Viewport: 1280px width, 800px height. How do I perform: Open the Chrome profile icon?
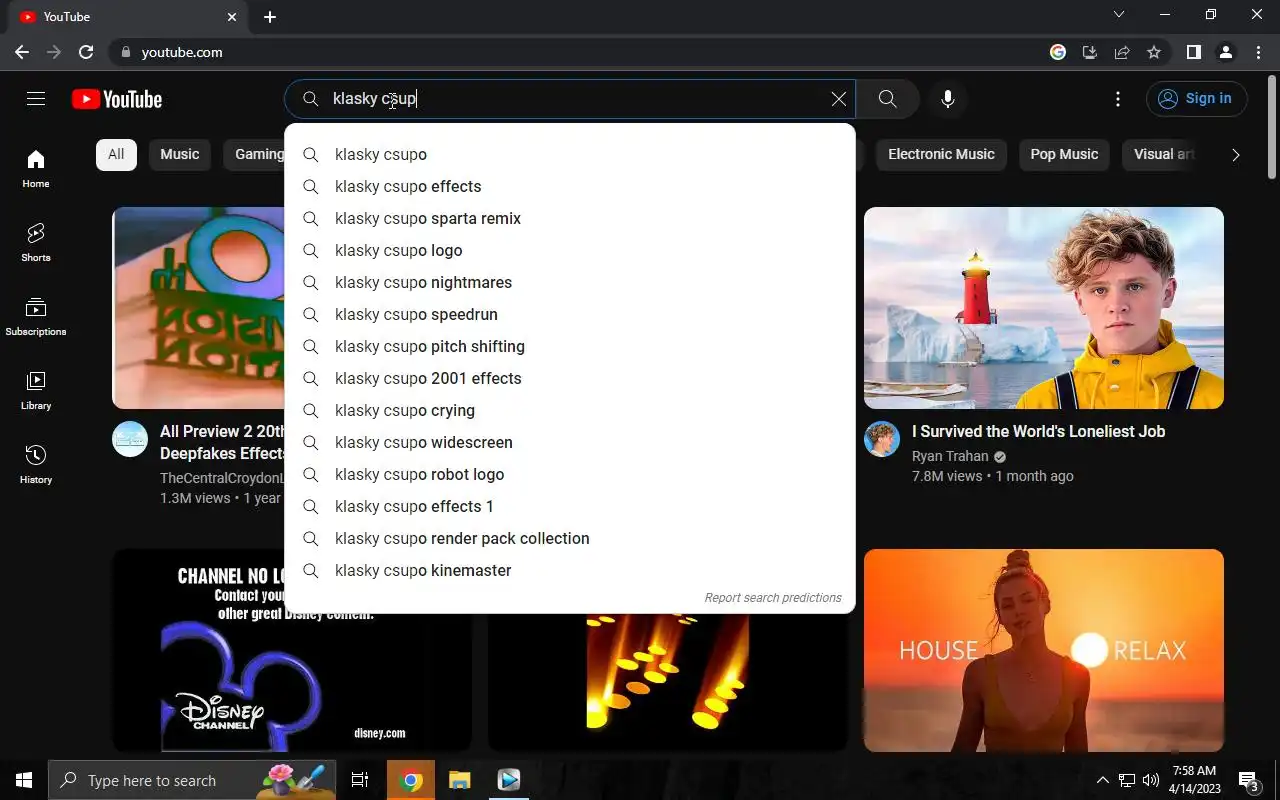(1226, 52)
